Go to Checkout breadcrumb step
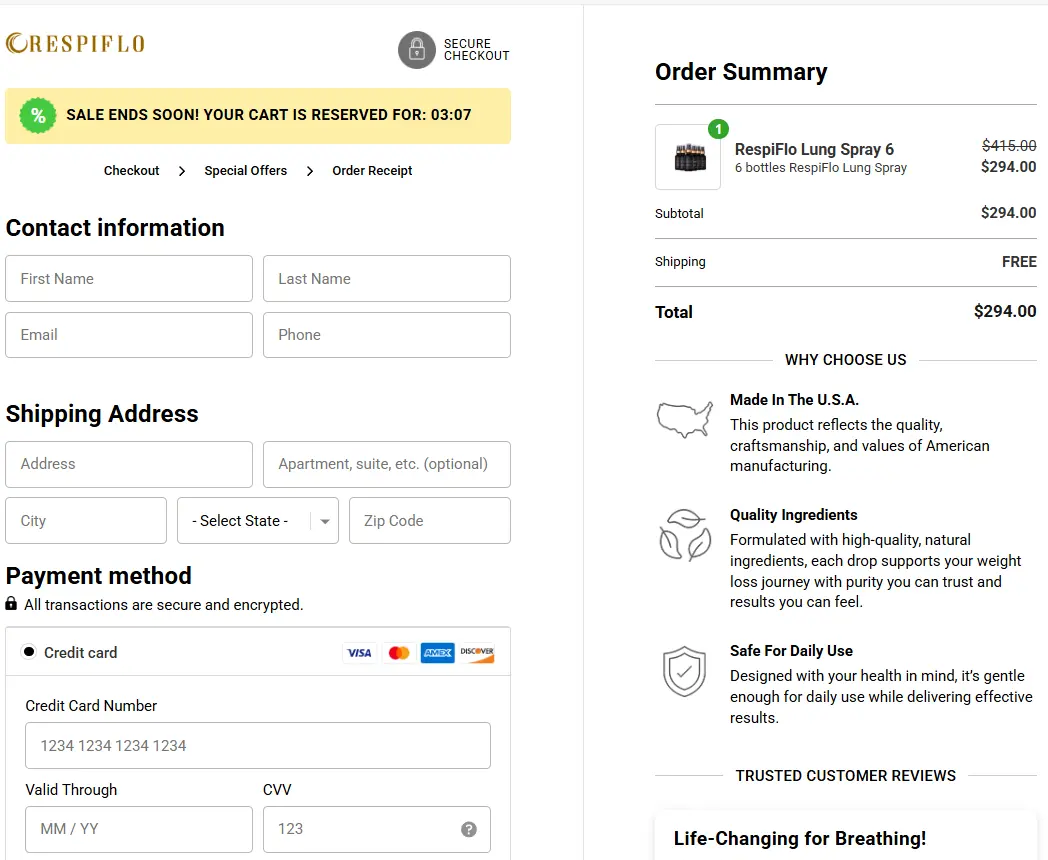The height and width of the screenshot is (860, 1048). coord(131,171)
